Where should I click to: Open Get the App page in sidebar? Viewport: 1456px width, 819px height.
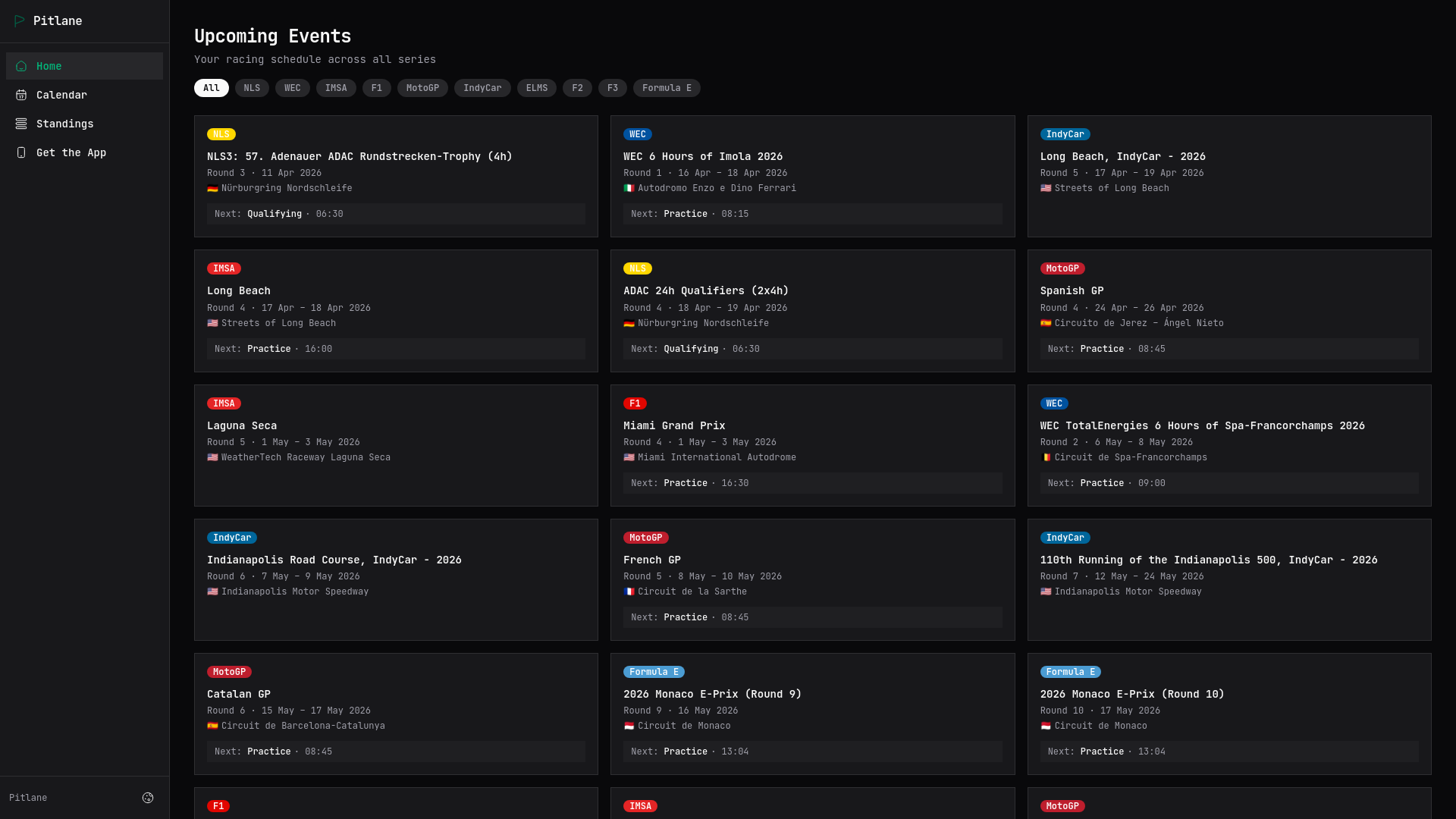[84, 152]
